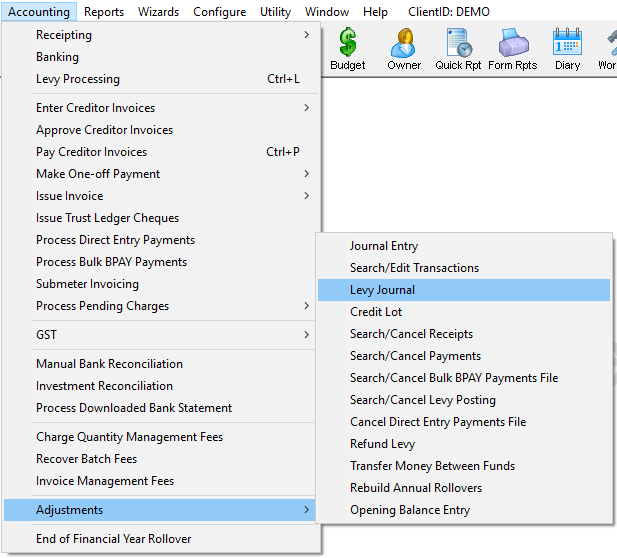Viewport: 617px width, 558px height.
Task: Select End of Financial Year Rollover
Action: (x=161, y=538)
